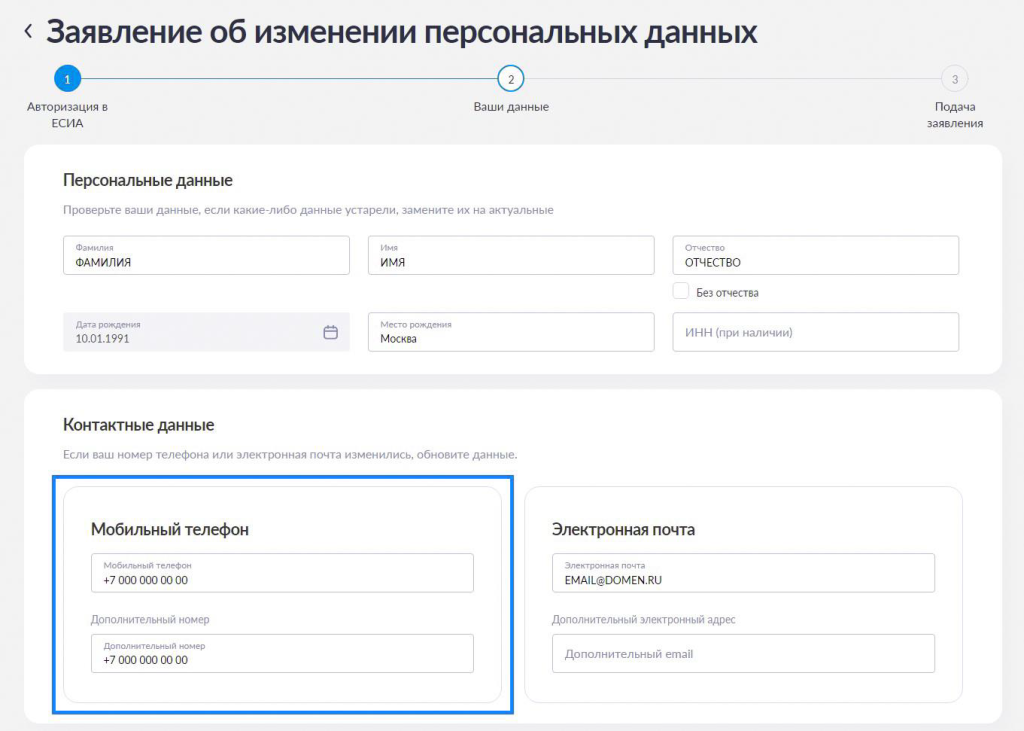This screenshot has width=1024, height=731.
Task: Select step 2 circle in progress bar
Action: pos(510,79)
